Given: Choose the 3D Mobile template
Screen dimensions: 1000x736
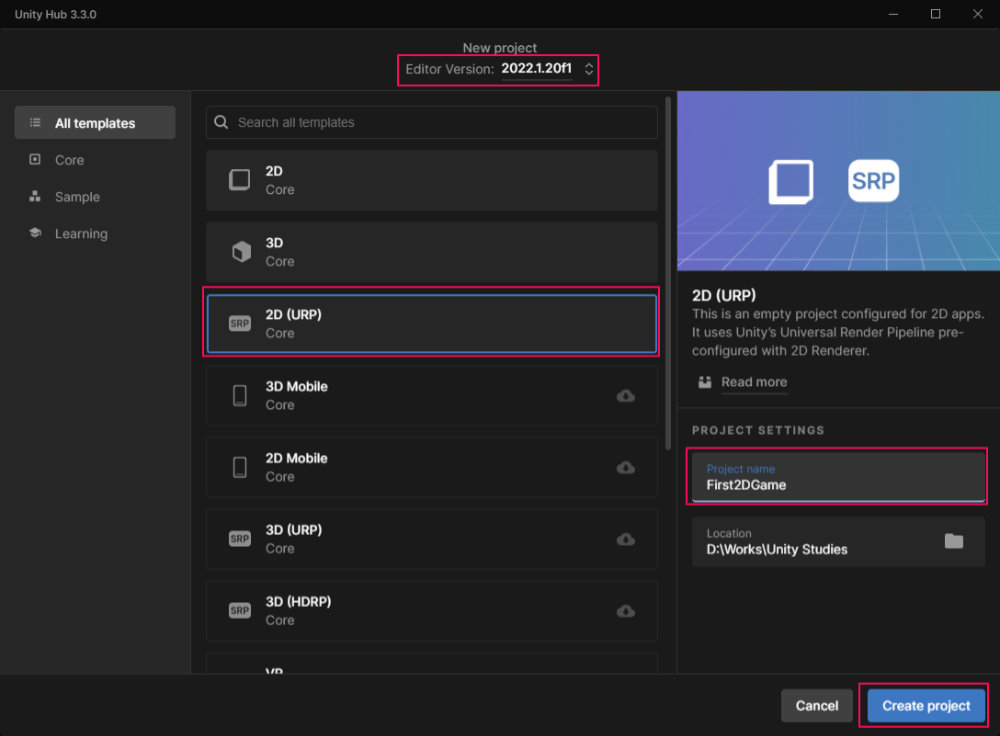Looking at the screenshot, I should coord(432,396).
